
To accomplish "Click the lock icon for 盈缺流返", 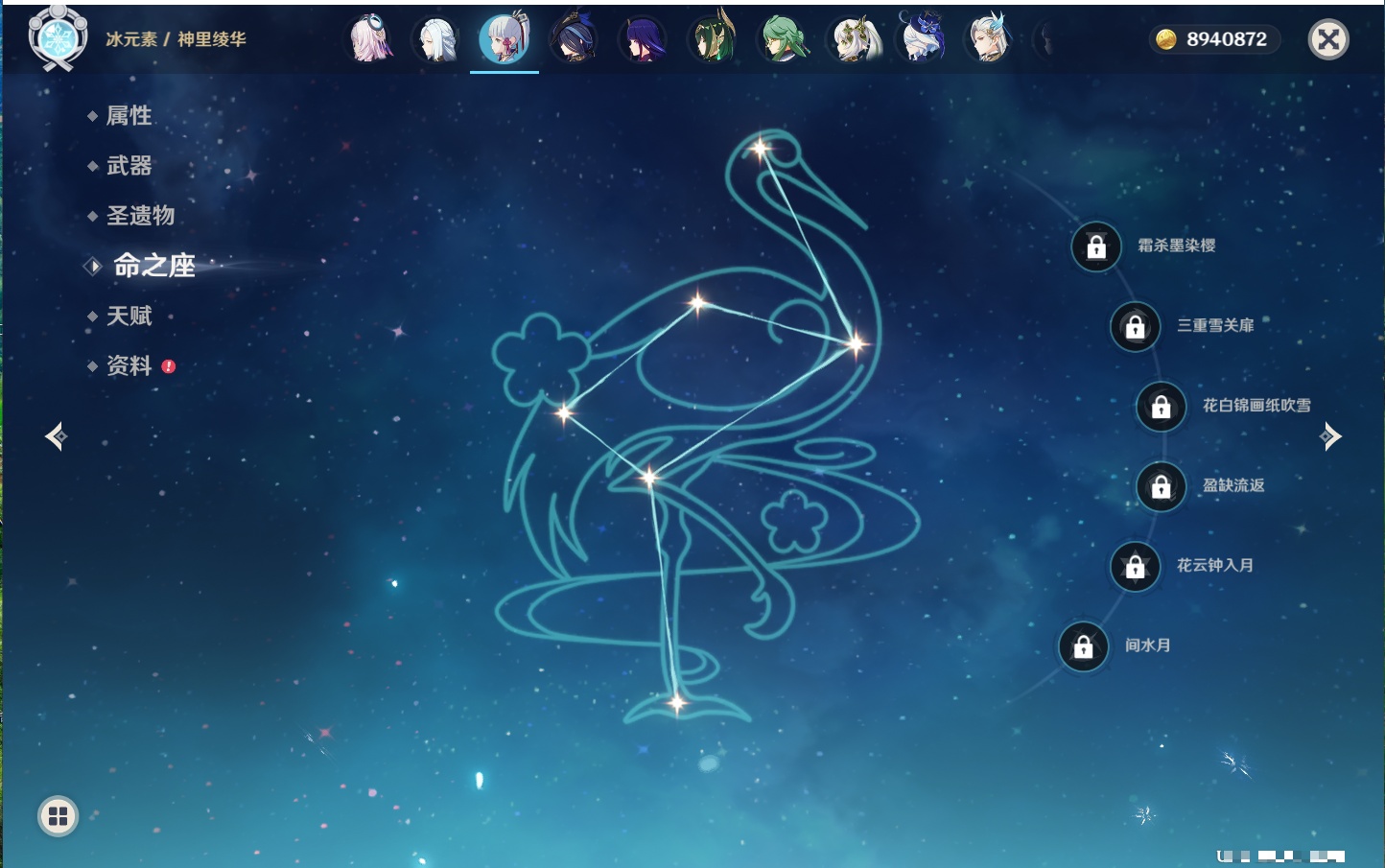I will click(1161, 486).
